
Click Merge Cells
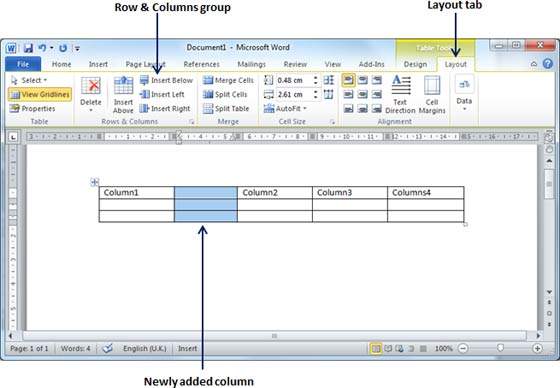pos(228,80)
